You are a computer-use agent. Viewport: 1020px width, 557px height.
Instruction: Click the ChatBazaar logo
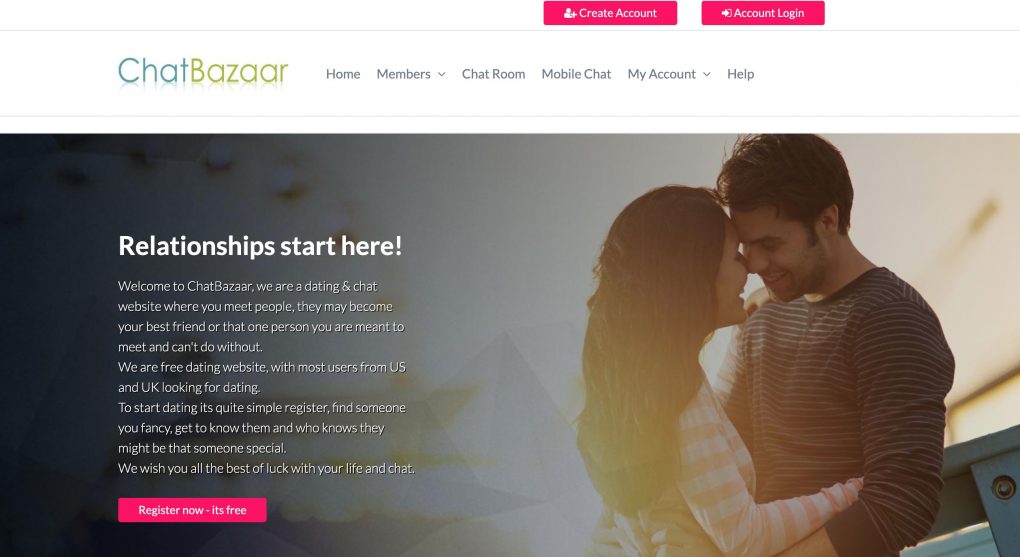203,73
